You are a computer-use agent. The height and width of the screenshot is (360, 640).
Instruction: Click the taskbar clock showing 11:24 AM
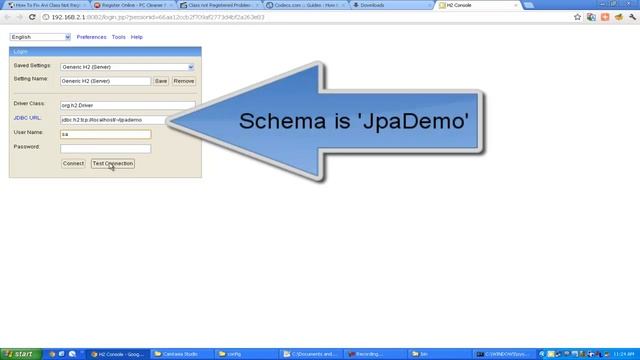(624, 354)
